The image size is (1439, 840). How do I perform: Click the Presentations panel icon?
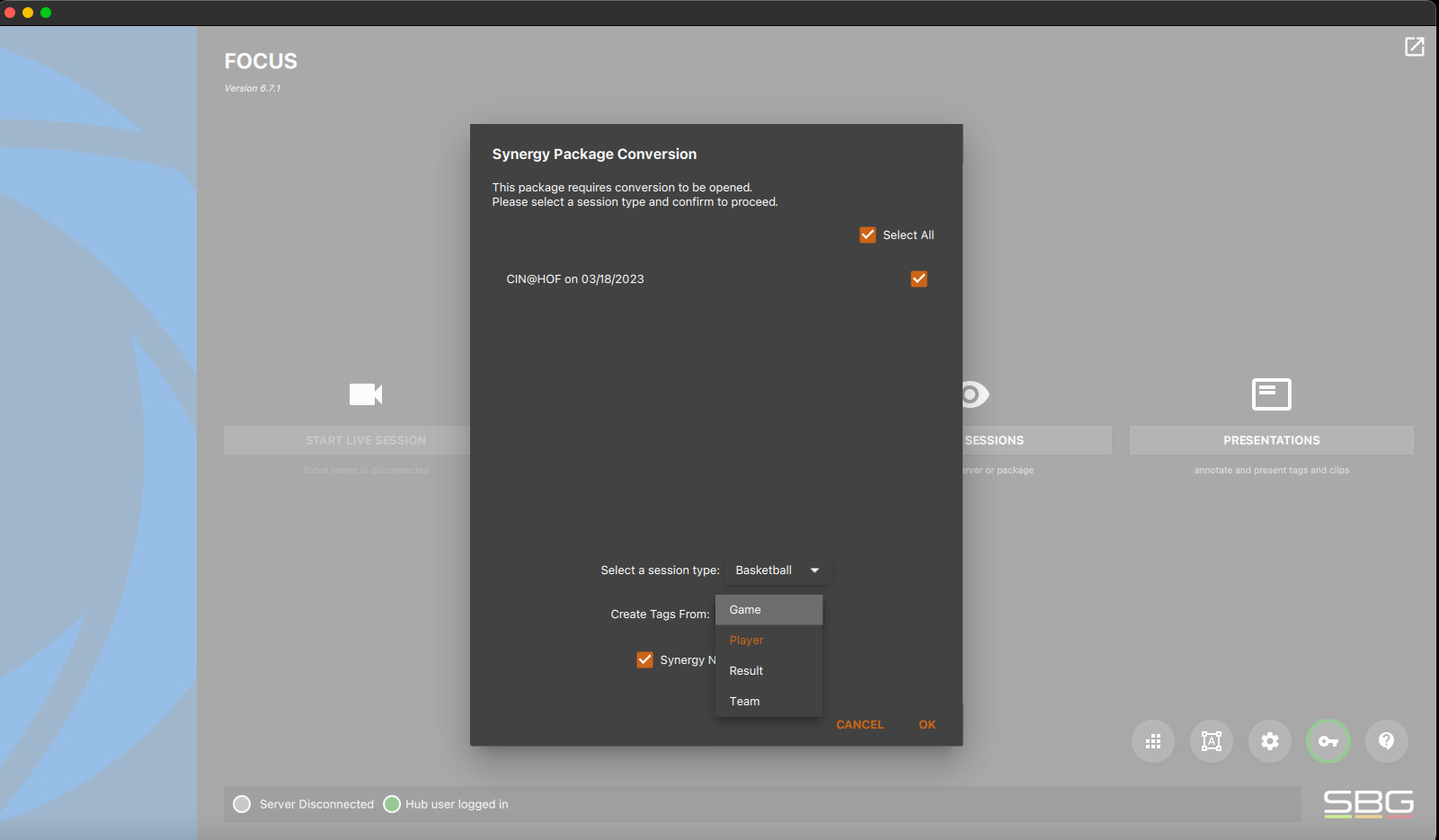pos(1271,394)
